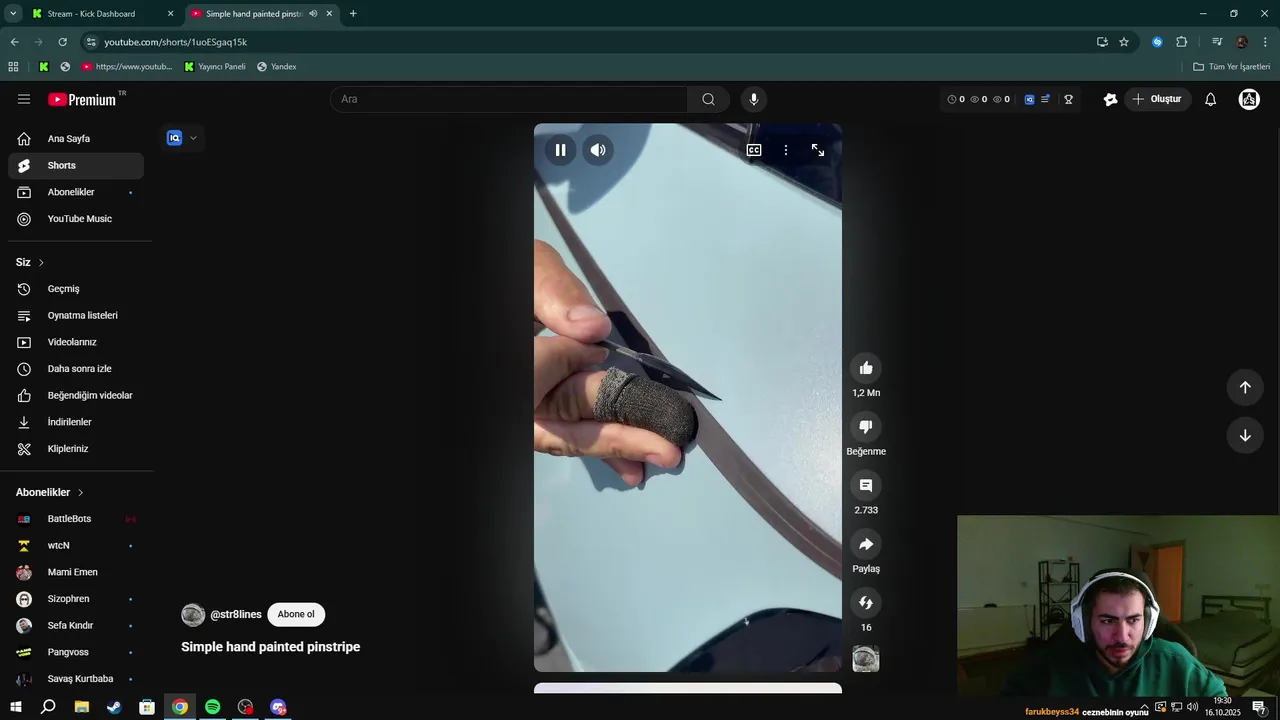Reload the current page
Viewport: 1280px width, 720px height.
(x=62, y=42)
